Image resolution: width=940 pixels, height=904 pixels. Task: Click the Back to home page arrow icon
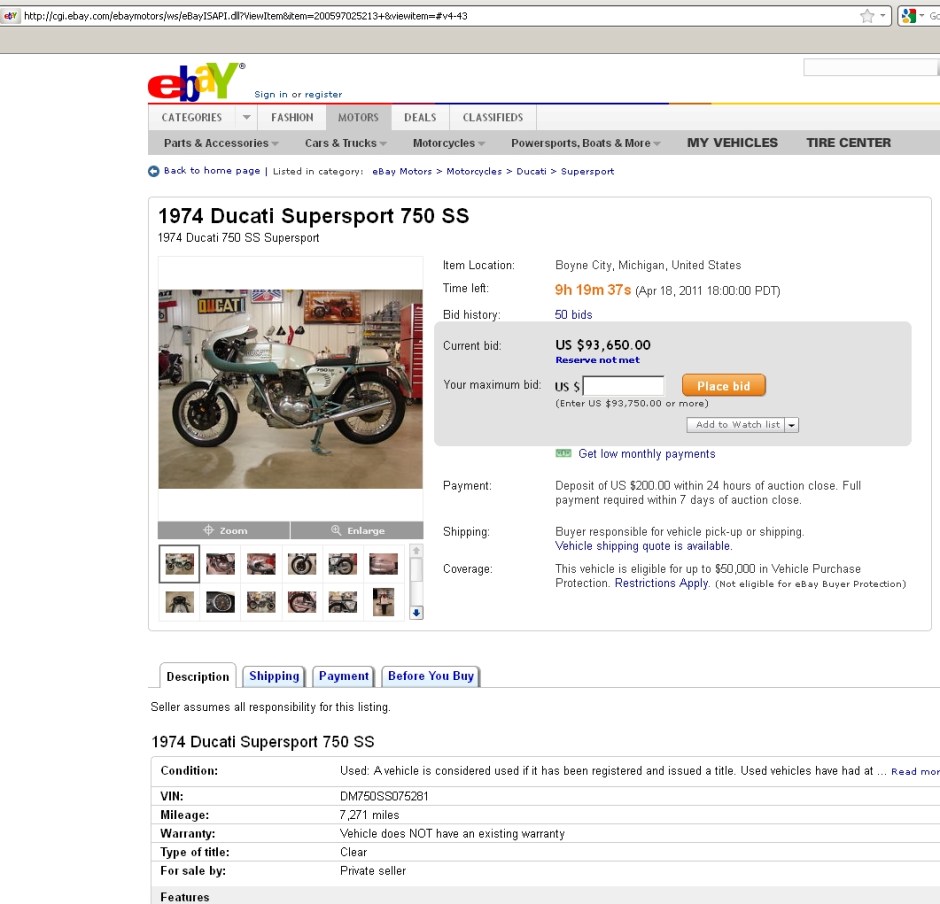[153, 171]
